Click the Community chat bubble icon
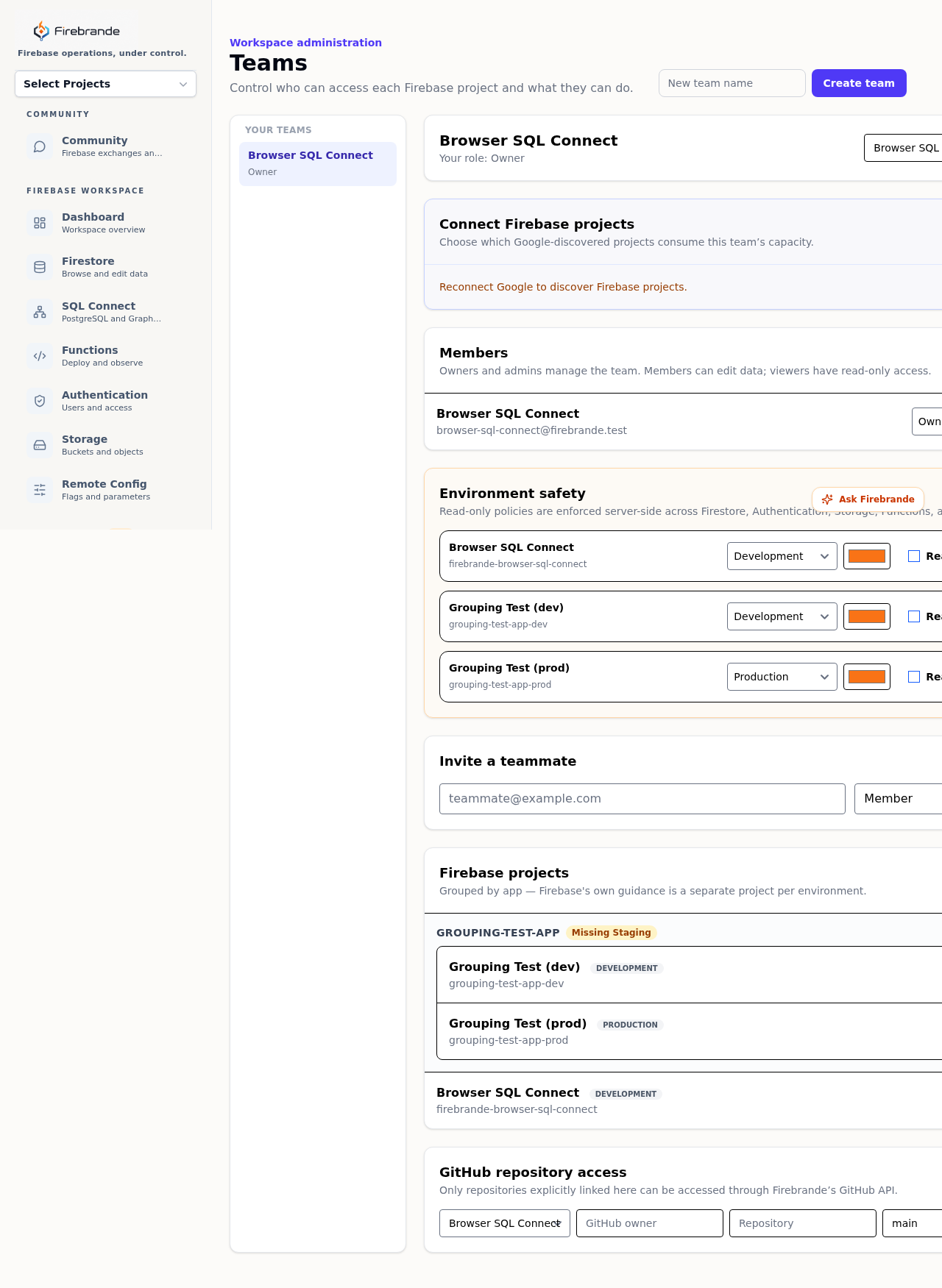The height and width of the screenshot is (1288, 942). pyautogui.click(x=40, y=146)
